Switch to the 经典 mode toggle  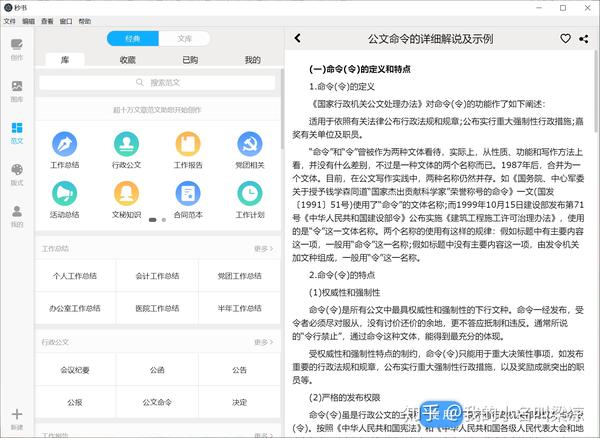pyautogui.click(x=132, y=39)
